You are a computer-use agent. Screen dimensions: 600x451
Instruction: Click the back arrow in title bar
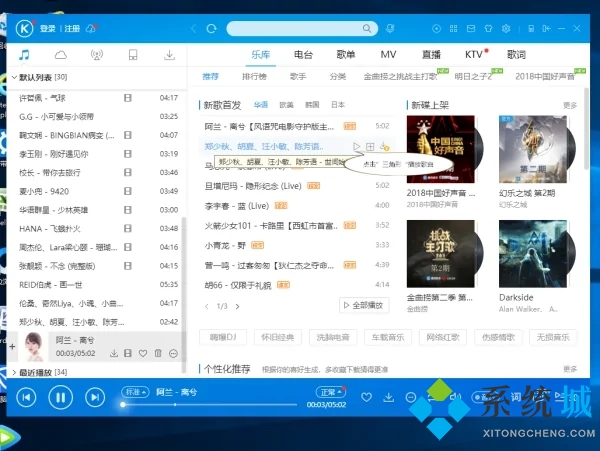(192, 28)
